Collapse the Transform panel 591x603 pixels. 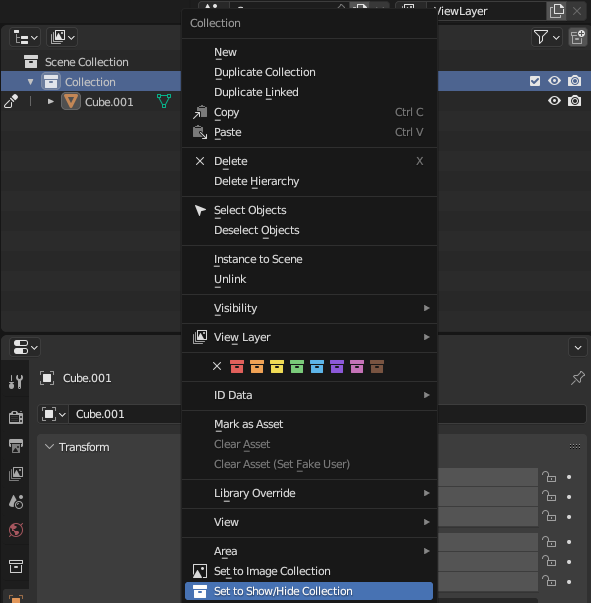coord(49,447)
